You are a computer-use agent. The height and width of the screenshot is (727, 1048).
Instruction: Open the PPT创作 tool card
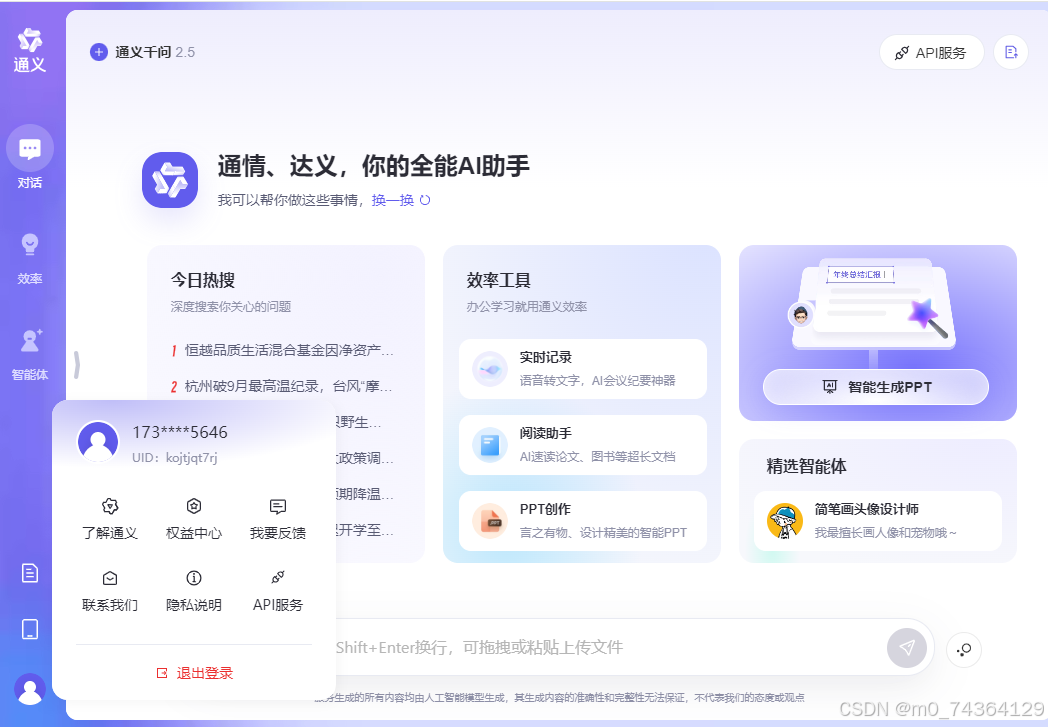coord(583,521)
